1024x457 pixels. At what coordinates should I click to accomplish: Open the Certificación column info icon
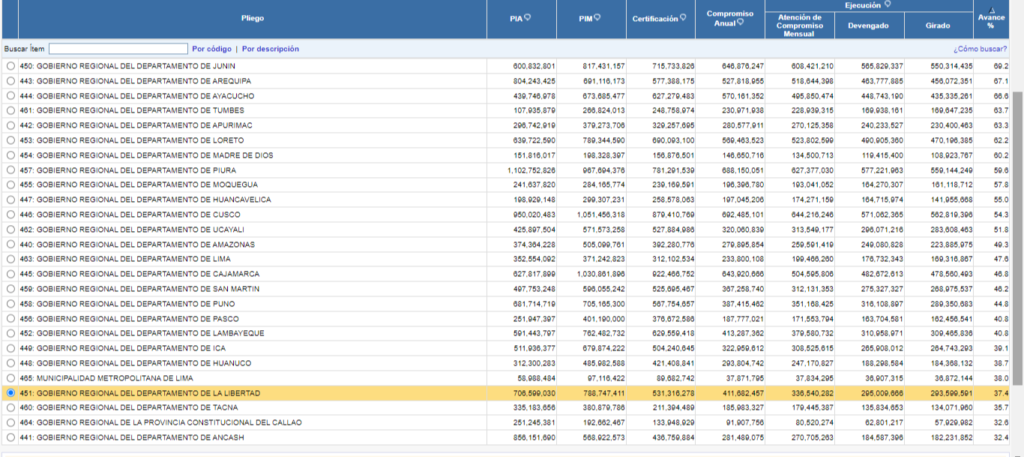[683, 18]
